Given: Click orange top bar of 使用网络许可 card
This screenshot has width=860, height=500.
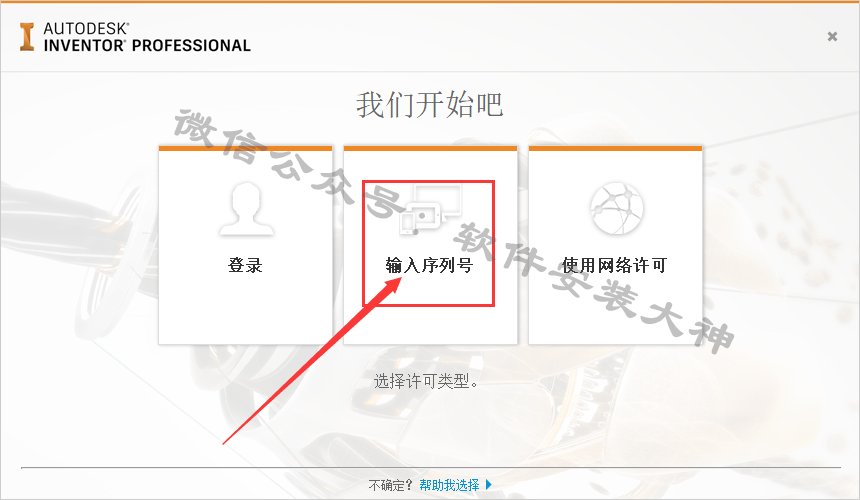Looking at the screenshot, I should [615, 148].
